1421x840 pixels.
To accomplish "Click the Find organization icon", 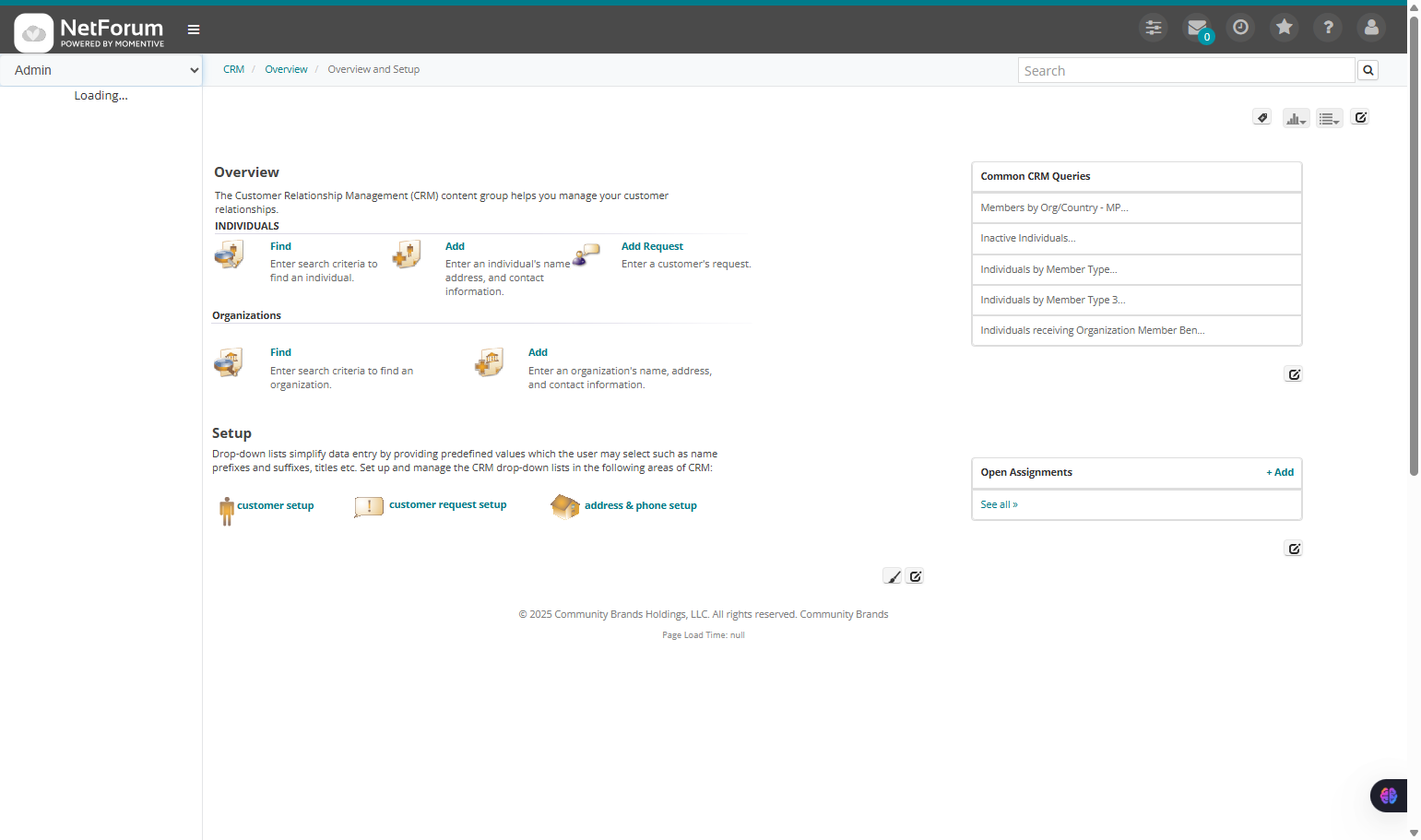I will pyautogui.click(x=229, y=362).
